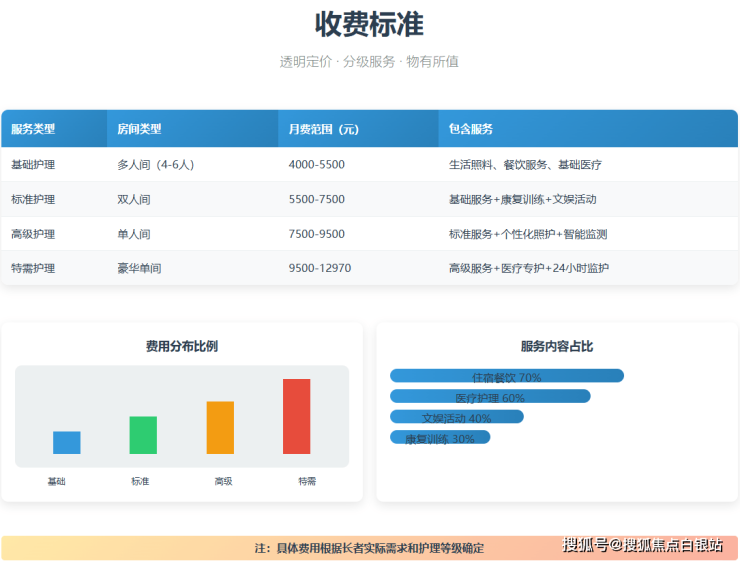Click the orange 高级 bar in chart
The image size is (740, 561).
[x=220, y=427]
